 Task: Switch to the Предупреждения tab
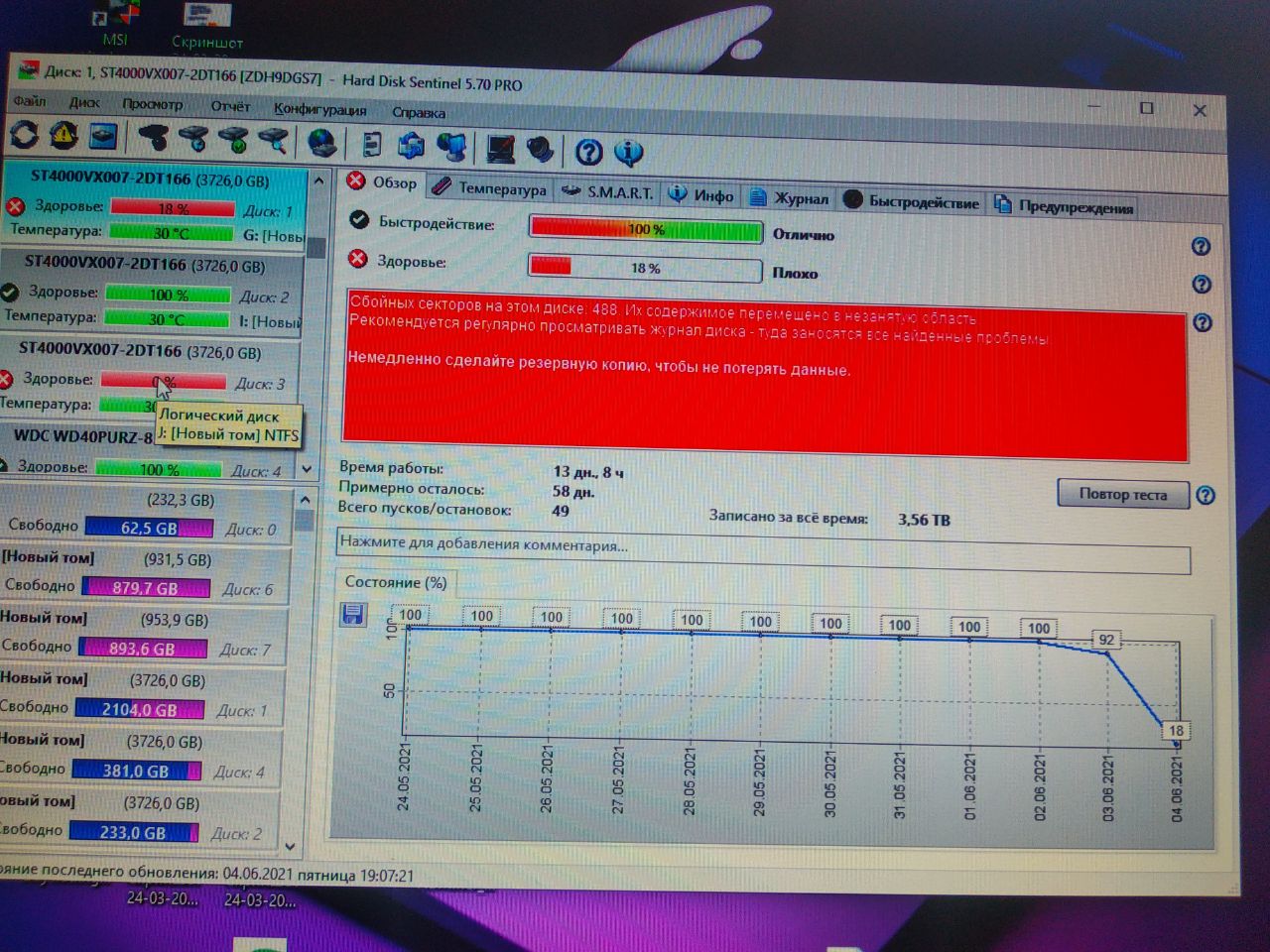tap(1064, 206)
